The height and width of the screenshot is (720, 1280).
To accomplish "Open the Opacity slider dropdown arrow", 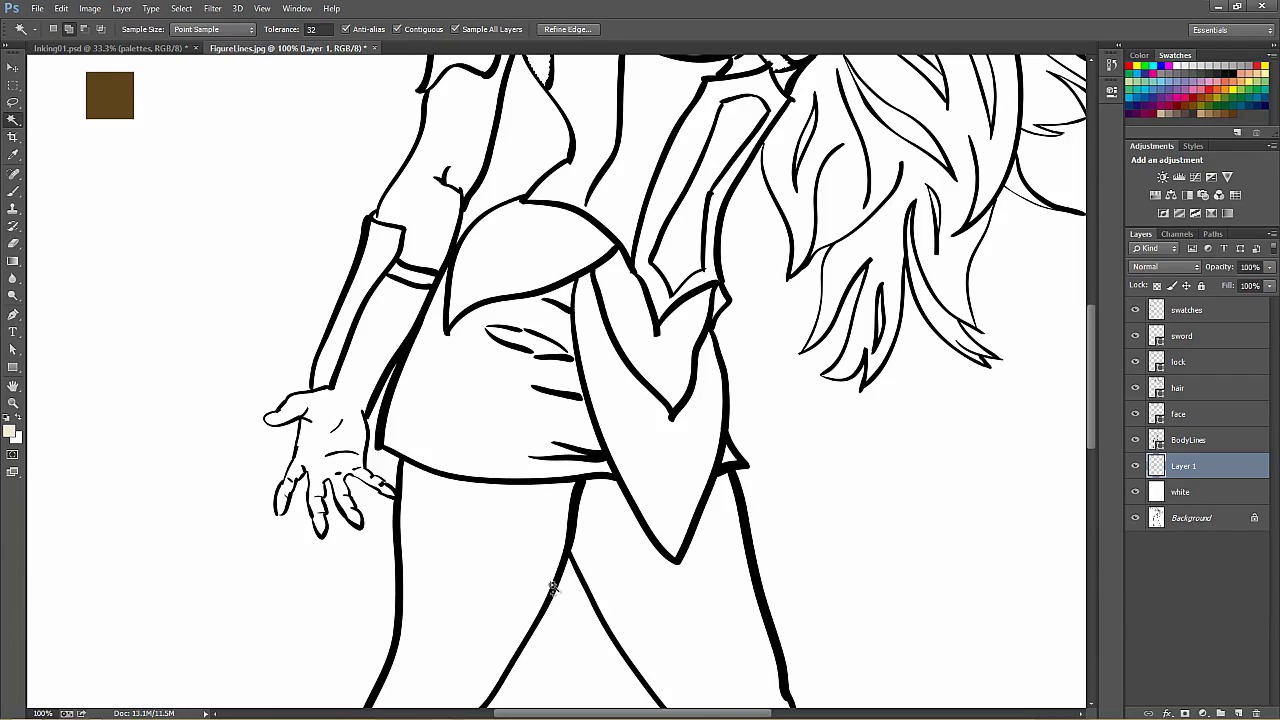I will 1269,267.
